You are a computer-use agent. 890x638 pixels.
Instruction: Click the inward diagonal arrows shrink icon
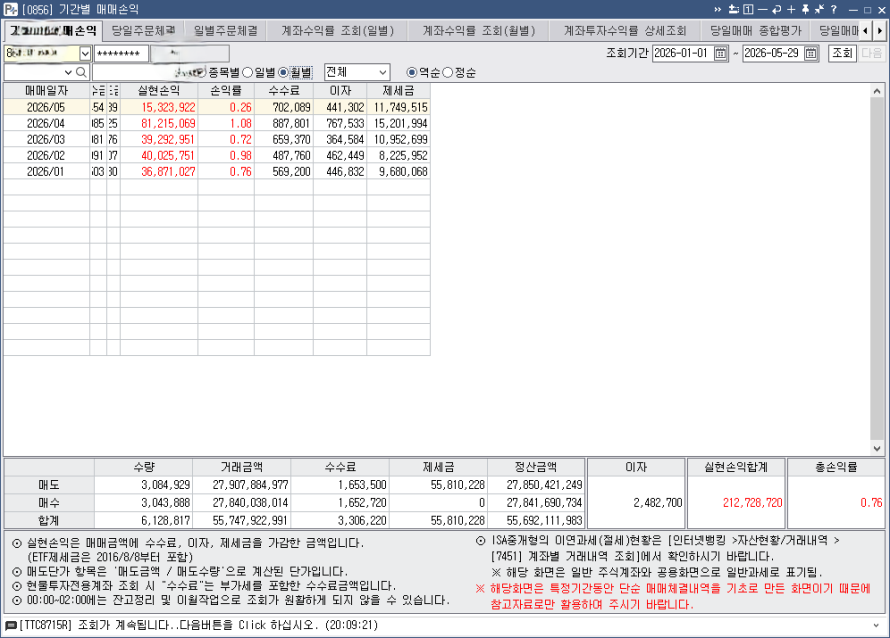[x=819, y=9]
